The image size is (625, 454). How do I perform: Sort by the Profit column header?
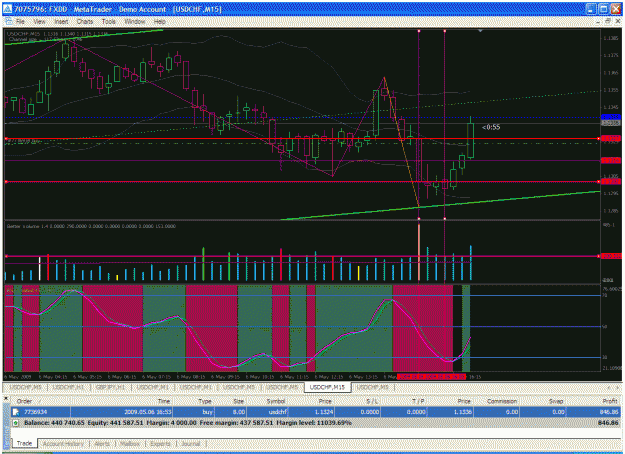pos(610,401)
